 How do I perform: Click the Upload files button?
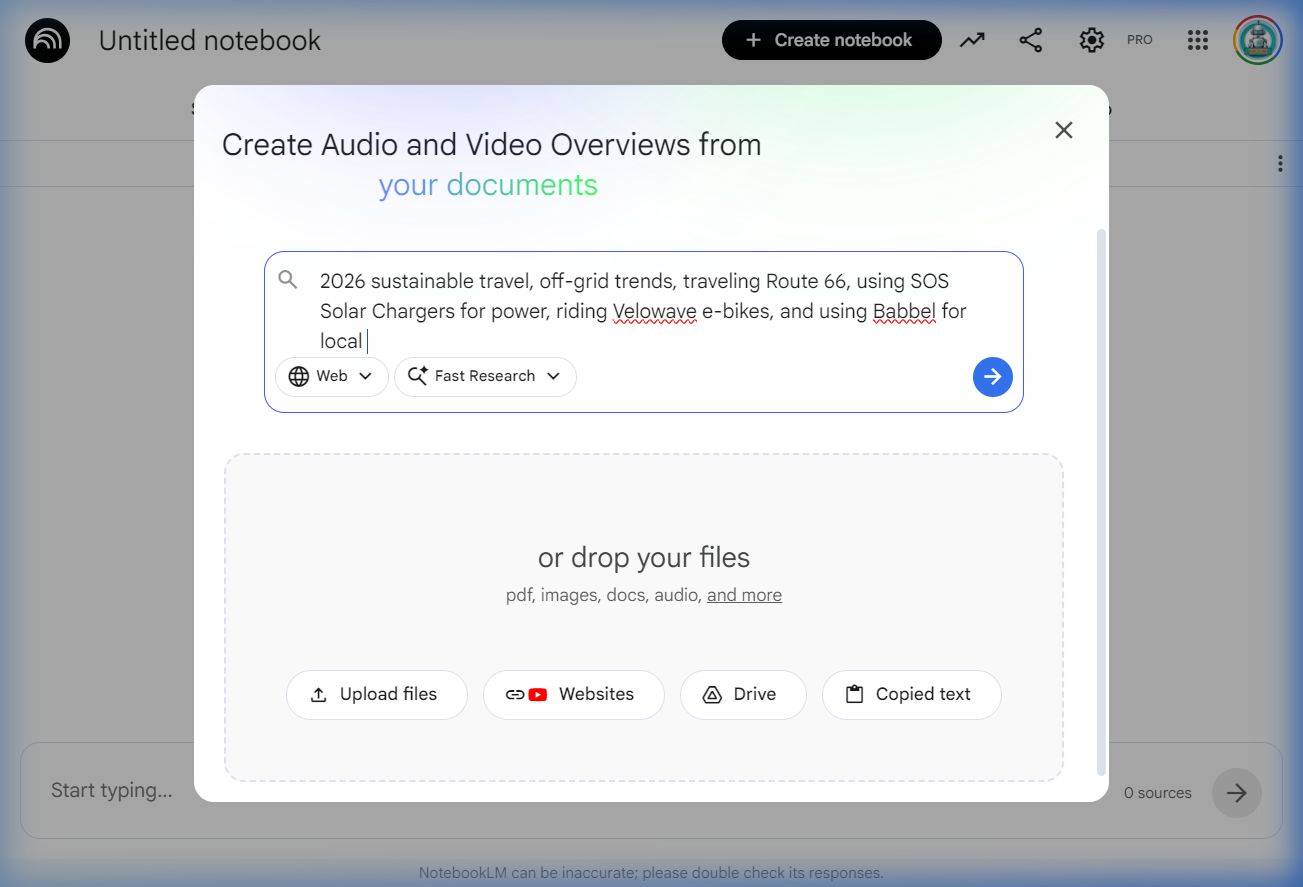pos(376,695)
